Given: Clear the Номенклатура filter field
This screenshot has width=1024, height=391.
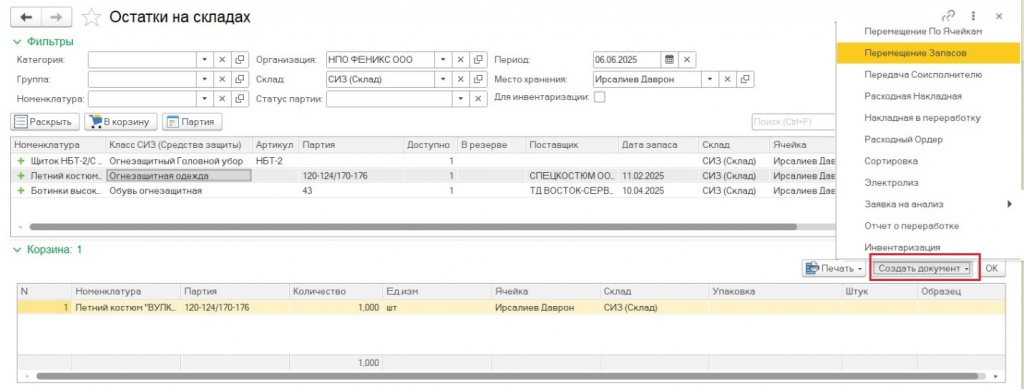Looking at the screenshot, I should [222, 99].
